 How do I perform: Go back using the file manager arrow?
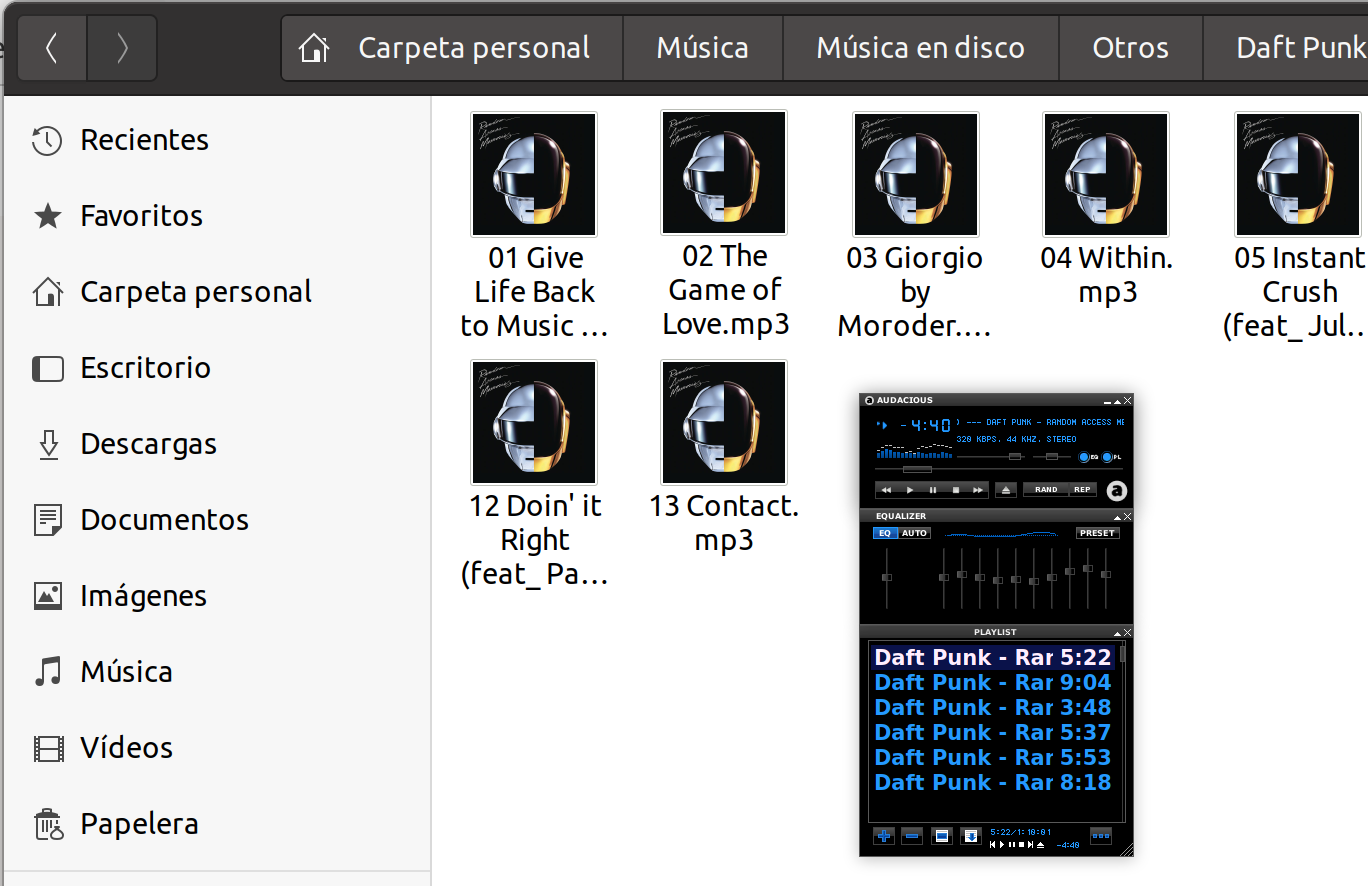pos(52,48)
